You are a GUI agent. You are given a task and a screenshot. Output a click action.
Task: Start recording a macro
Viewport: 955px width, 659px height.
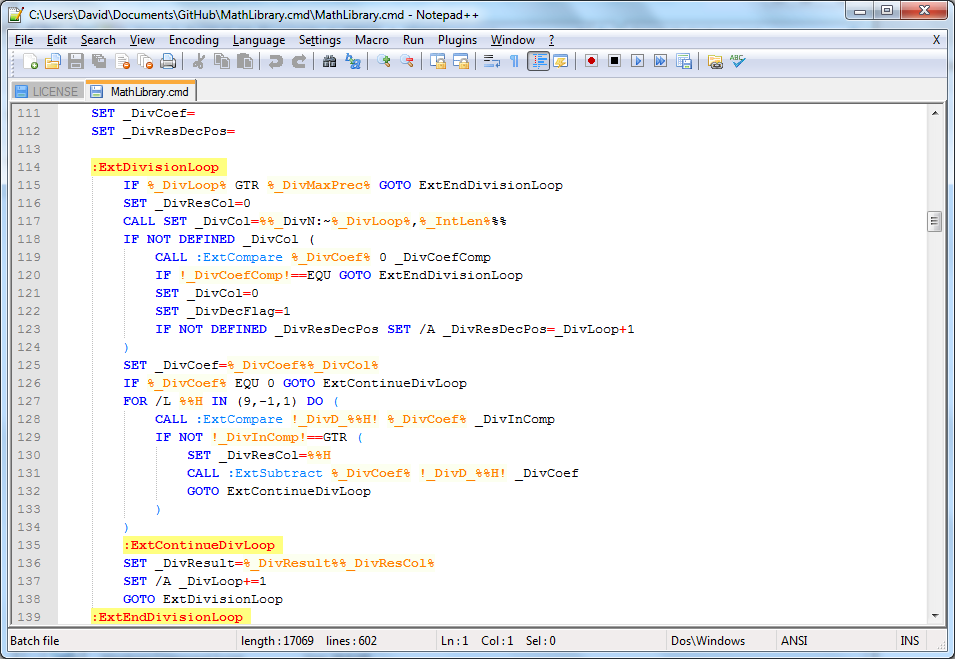(x=591, y=61)
